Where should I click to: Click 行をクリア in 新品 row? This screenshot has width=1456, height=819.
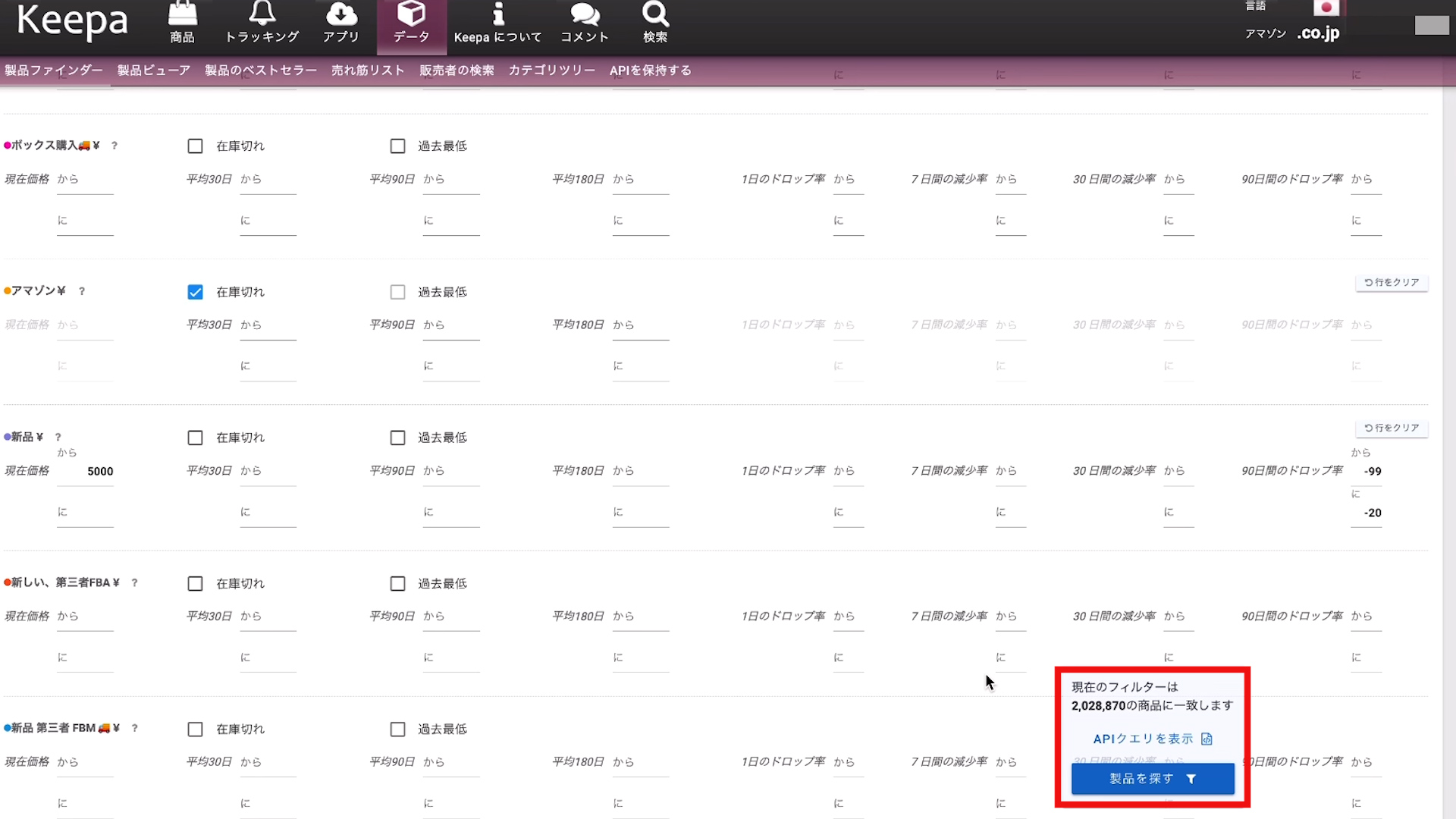point(1392,428)
